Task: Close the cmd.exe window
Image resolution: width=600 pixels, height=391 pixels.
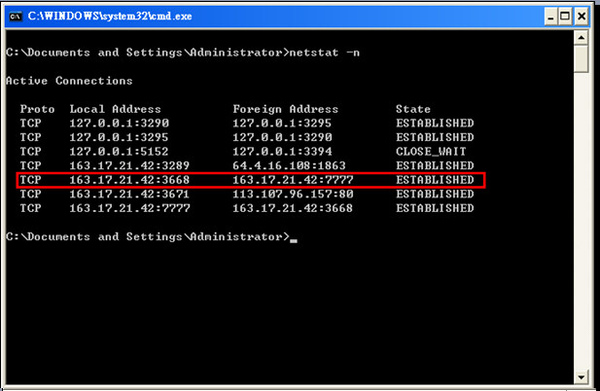Action: [x=581, y=17]
